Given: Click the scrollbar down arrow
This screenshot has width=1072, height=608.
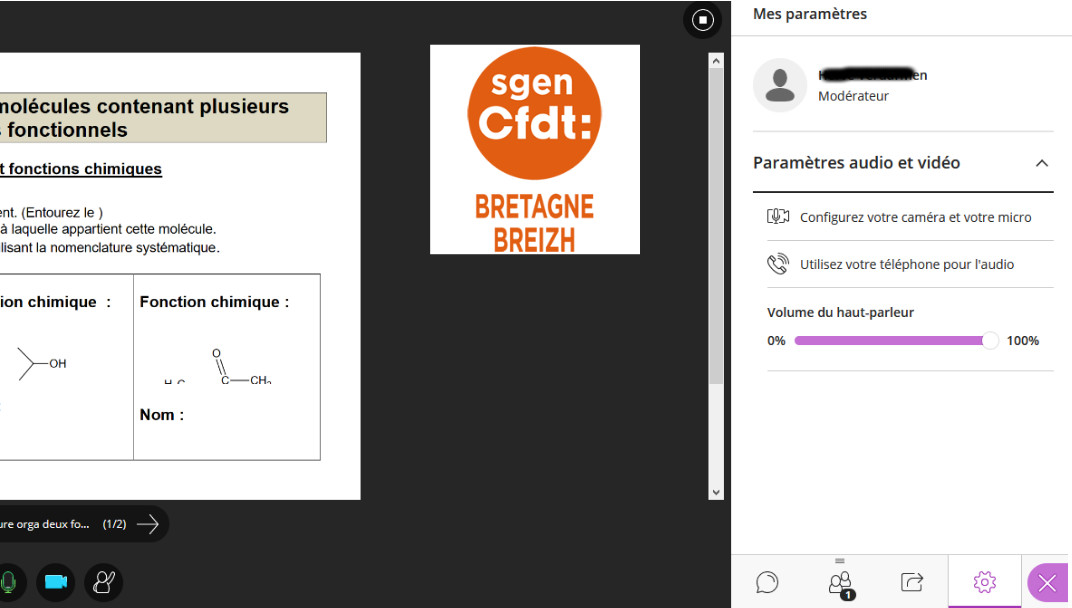Looking at the screenshot, I should point(715,492).
